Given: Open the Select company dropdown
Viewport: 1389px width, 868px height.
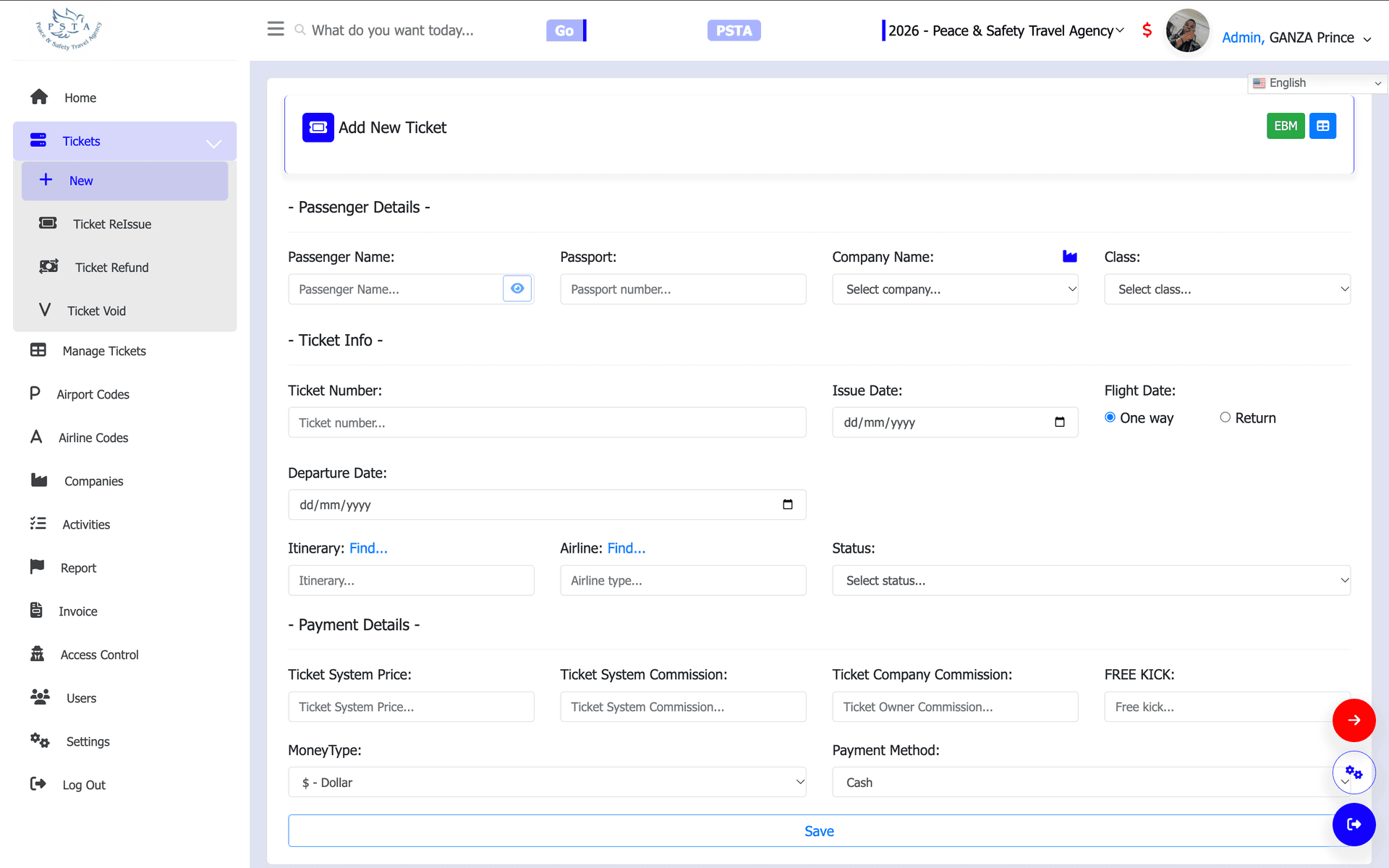Looking at the screenshot, I should (x=955, y=289).
